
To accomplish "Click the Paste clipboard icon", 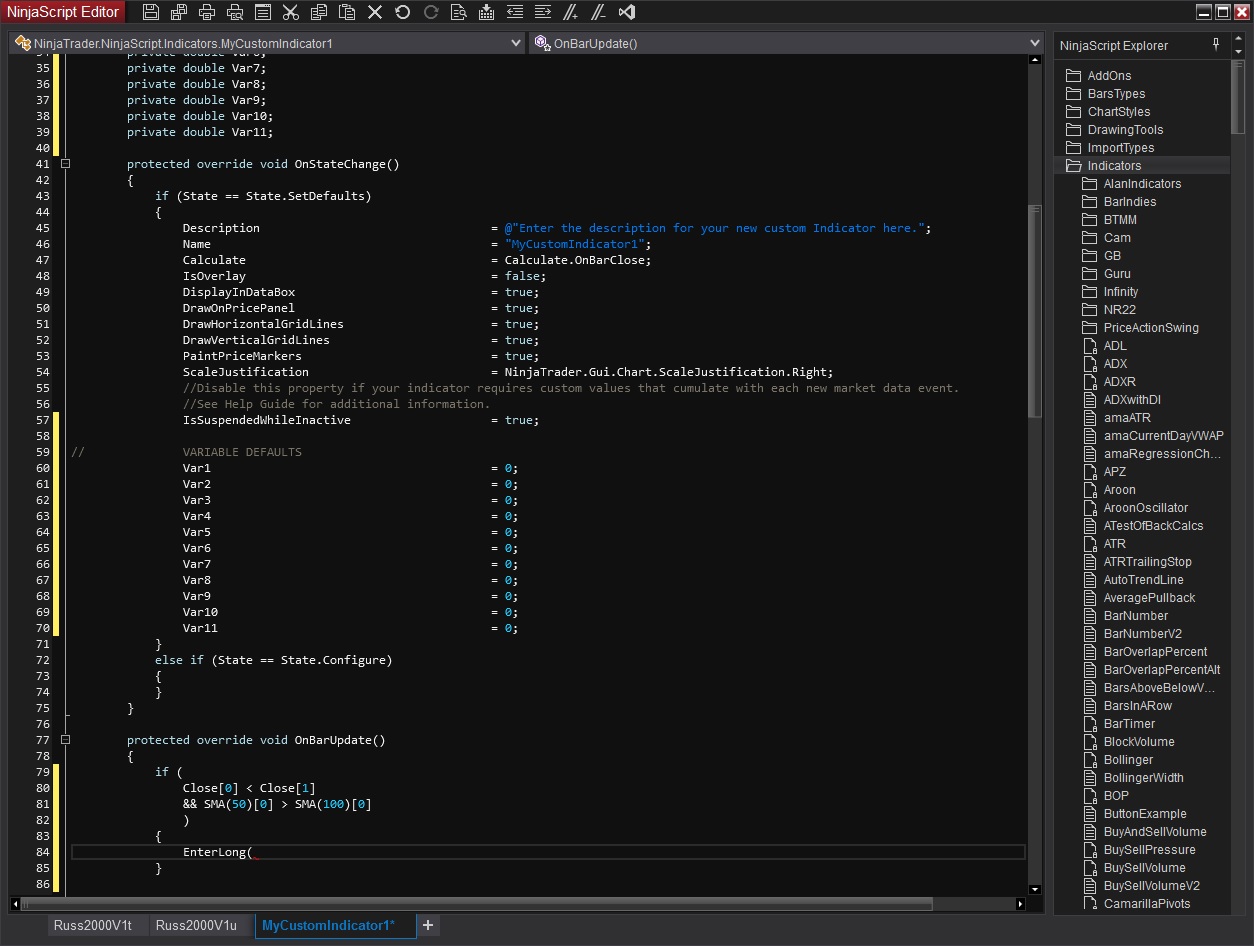I will (347, 12).
